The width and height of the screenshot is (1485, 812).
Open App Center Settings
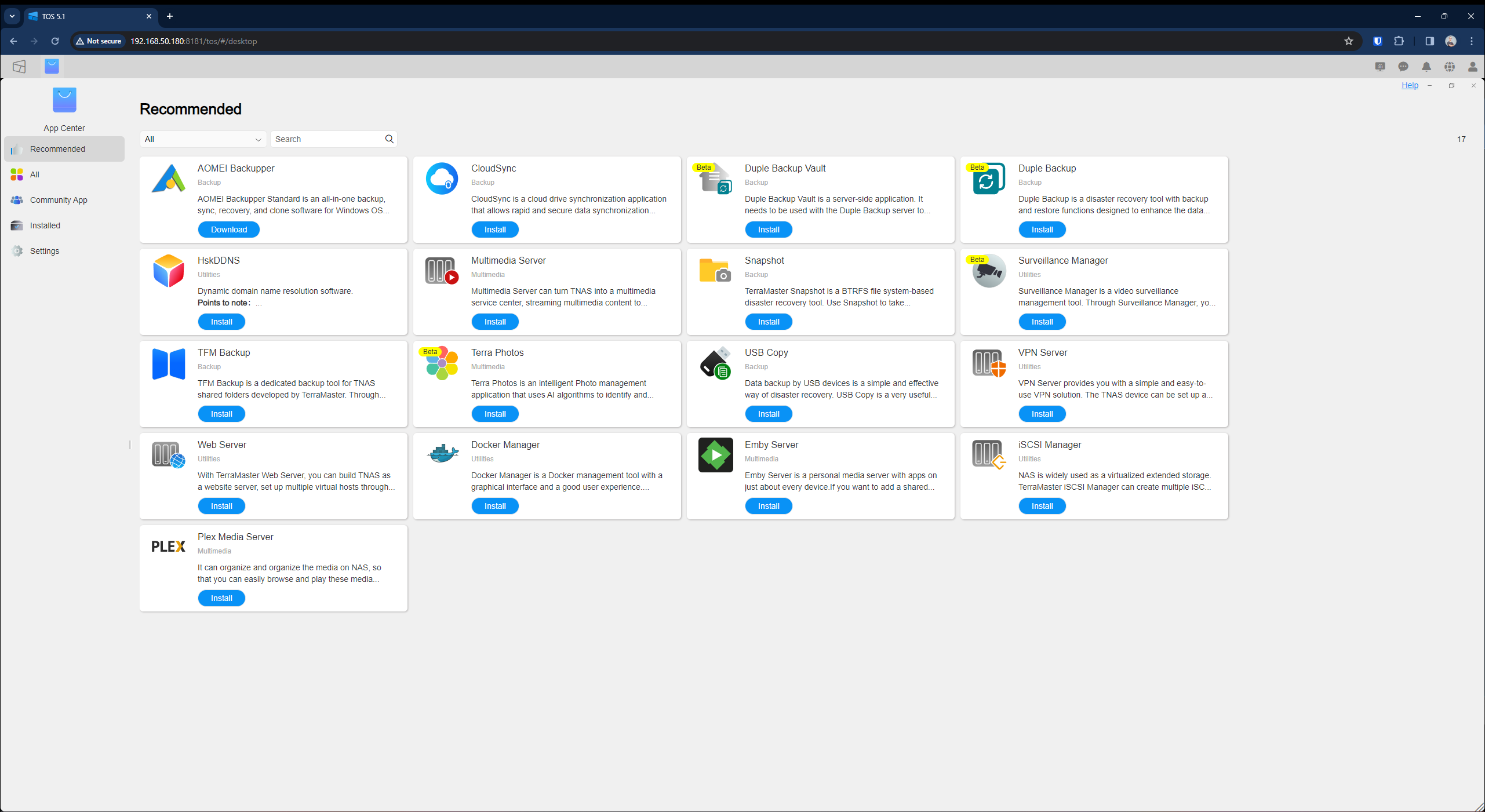coord(64,251)
